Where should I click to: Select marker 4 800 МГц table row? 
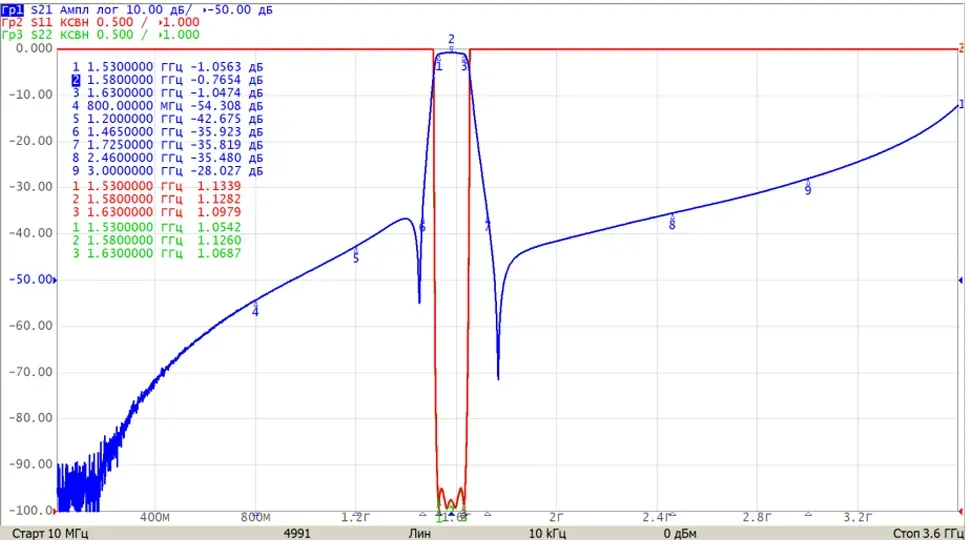(167, 106)
